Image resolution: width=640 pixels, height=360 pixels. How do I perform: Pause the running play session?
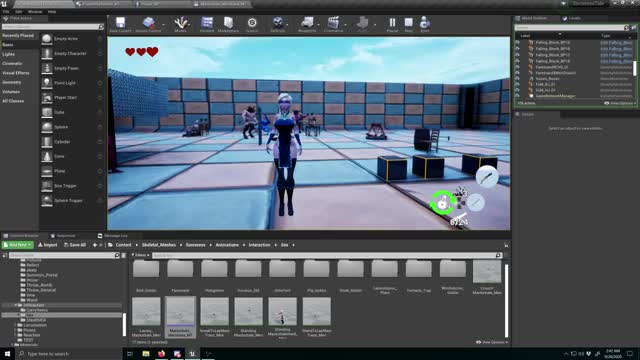[392, 22]
